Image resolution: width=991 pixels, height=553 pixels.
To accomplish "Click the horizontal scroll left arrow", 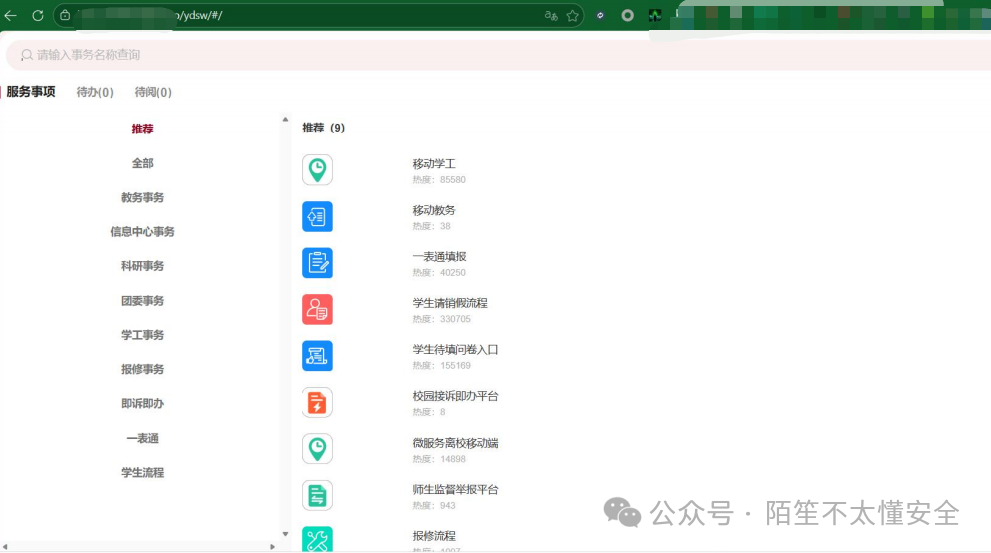I will coord(5,547).
